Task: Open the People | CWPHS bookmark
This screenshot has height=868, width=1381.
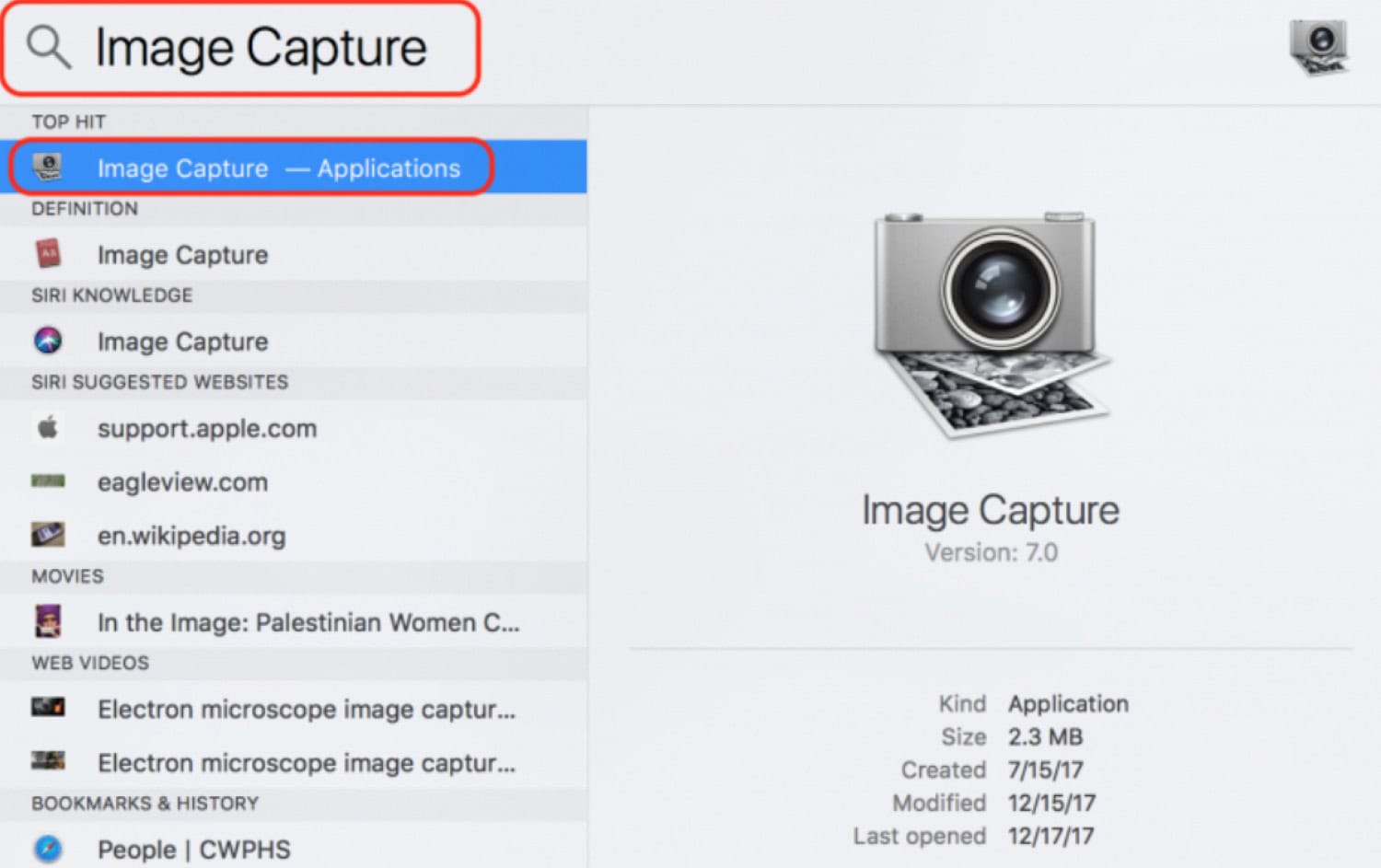Action: pos(294,848)
